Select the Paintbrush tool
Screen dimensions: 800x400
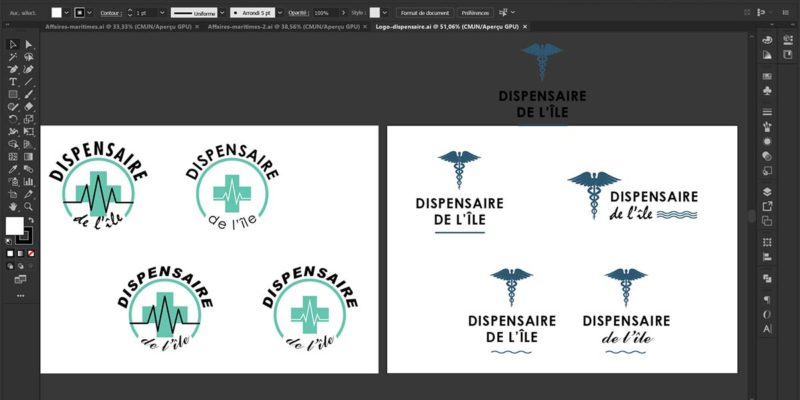point(29,93)
